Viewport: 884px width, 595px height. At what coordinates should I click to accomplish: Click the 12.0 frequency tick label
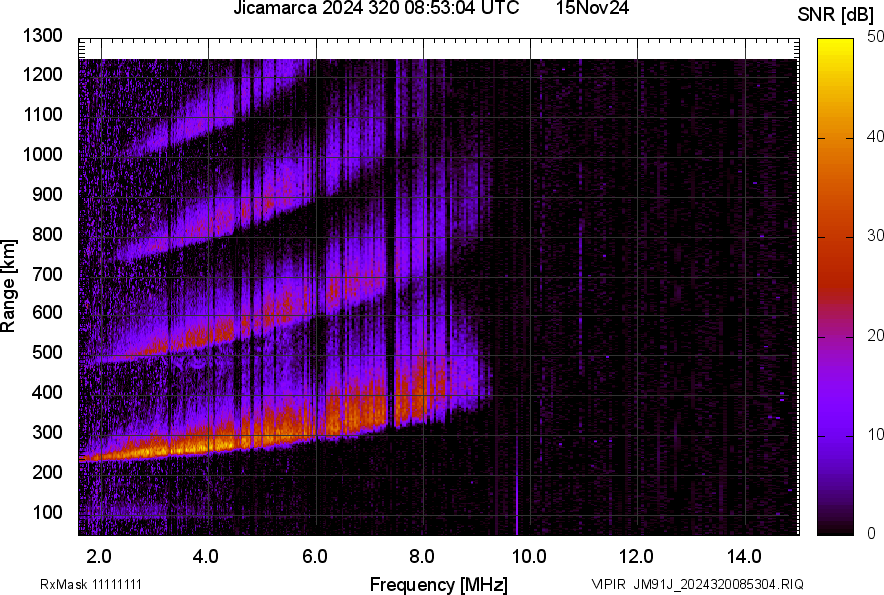tap(637, 555)
